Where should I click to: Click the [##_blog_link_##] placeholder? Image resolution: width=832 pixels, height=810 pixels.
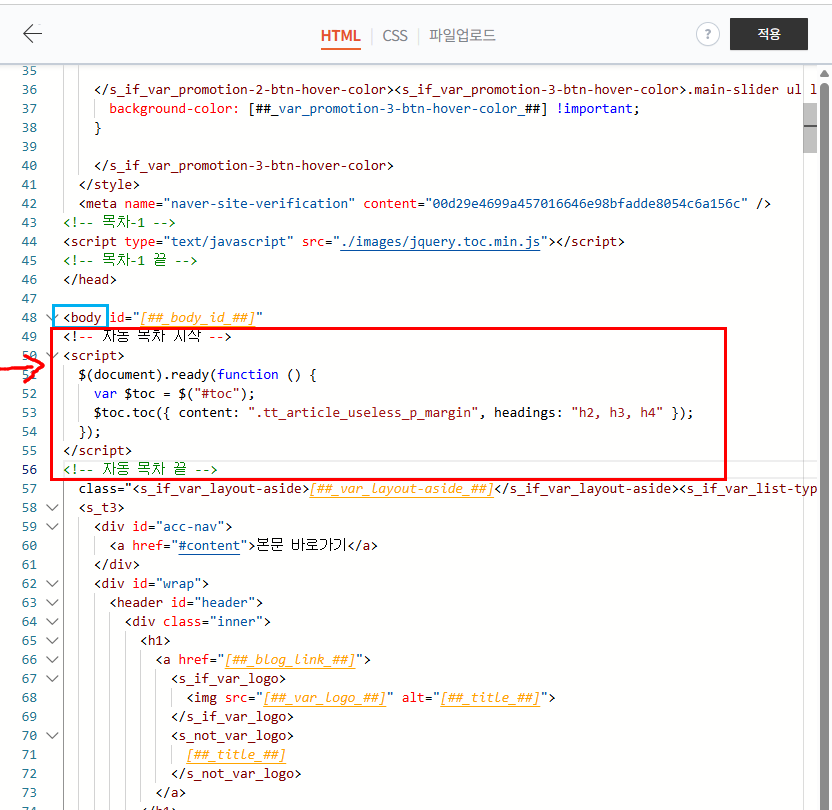pos(290,660)
